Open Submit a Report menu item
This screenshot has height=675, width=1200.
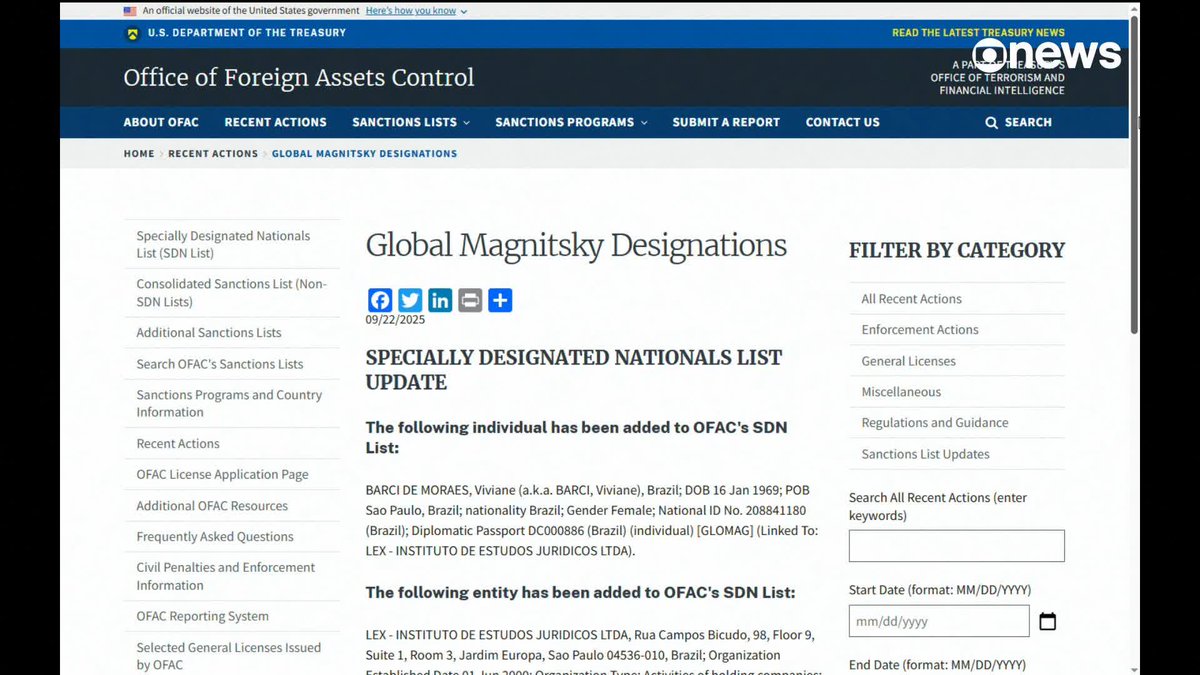(x=726, y=122)
